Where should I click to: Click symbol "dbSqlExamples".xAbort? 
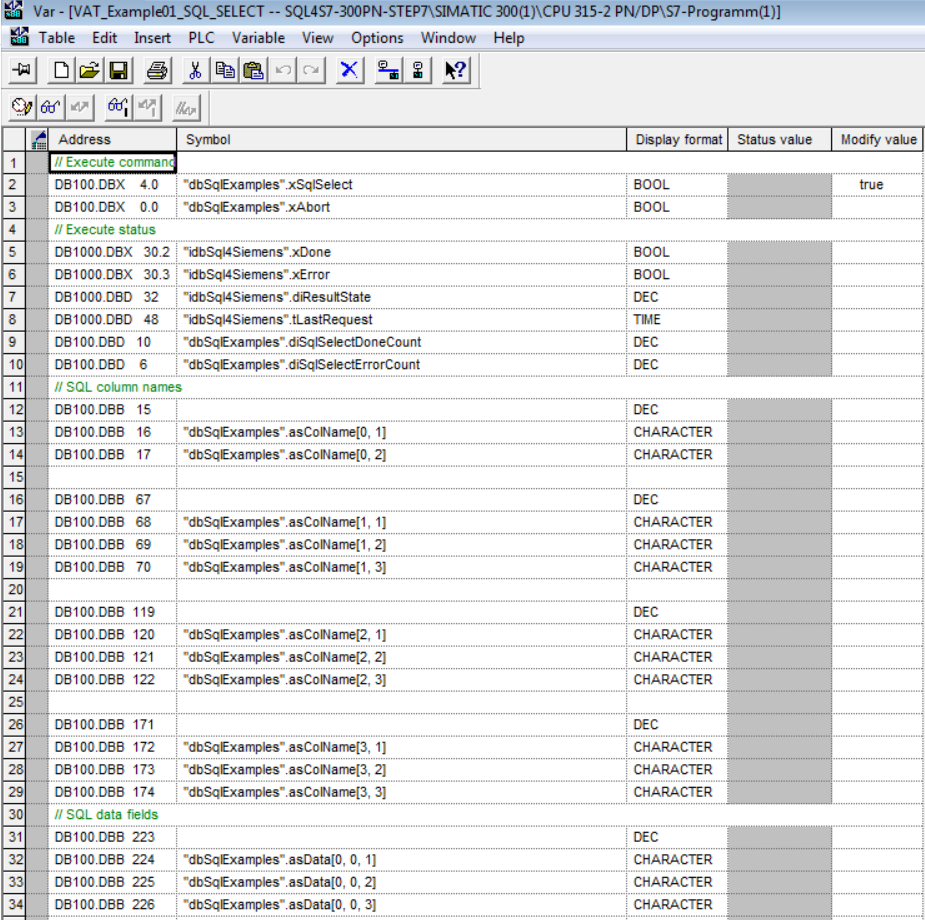pos(257,208)
